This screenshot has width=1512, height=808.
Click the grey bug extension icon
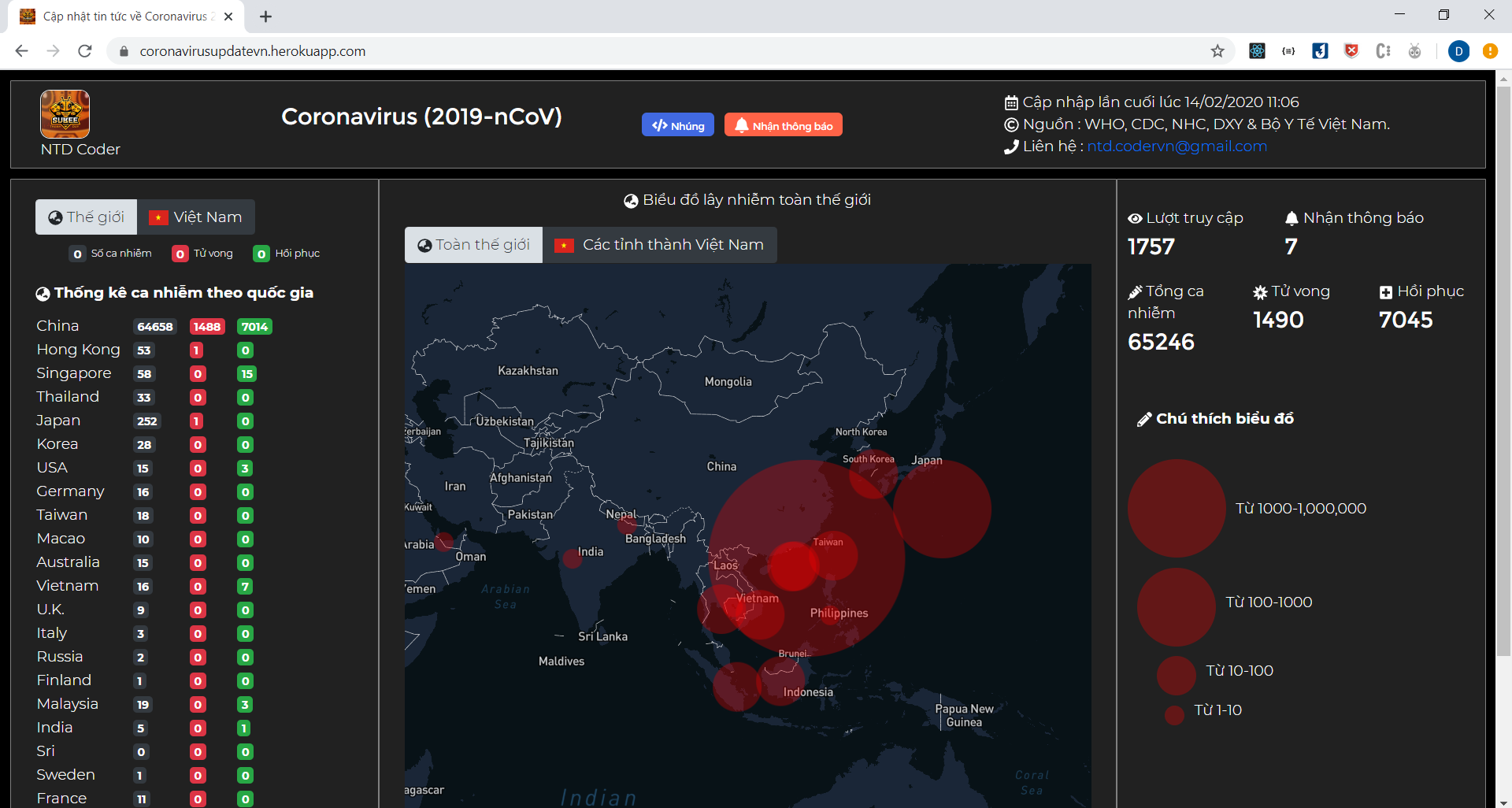coord(1414,51)
